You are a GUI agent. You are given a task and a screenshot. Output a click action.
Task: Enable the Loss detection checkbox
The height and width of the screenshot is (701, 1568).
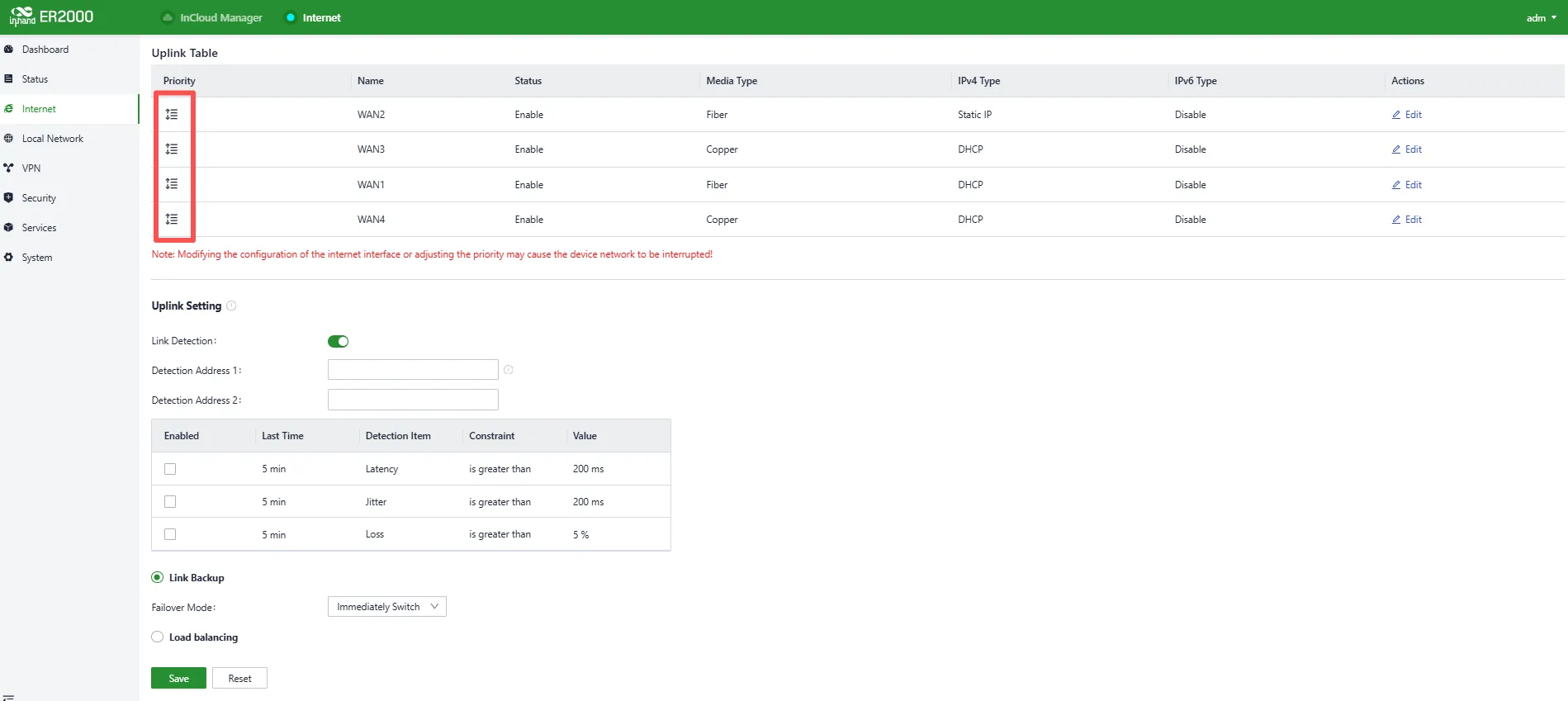tap(170, 534)
